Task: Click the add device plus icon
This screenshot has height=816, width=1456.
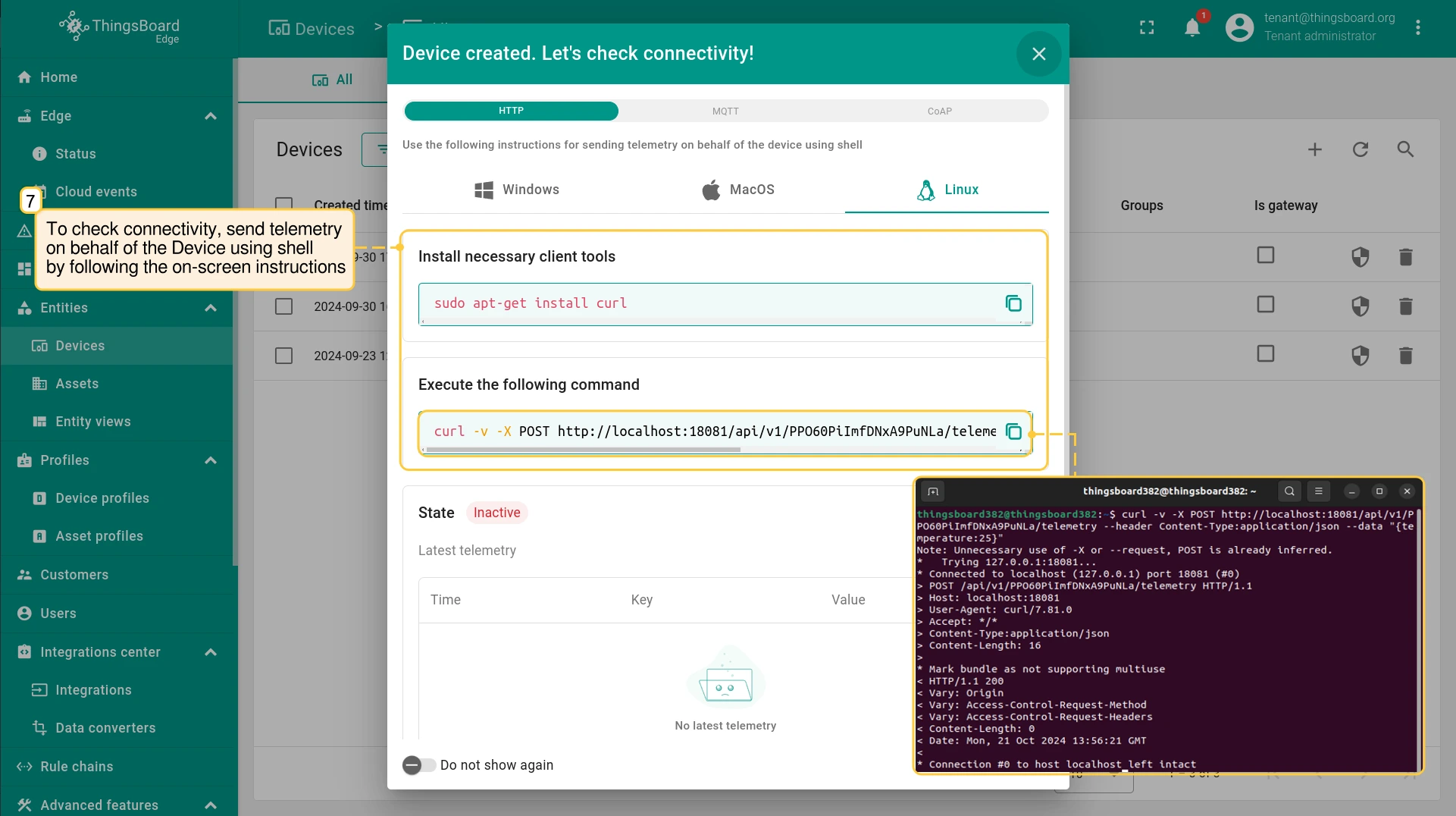Action: pos(1315,149)
